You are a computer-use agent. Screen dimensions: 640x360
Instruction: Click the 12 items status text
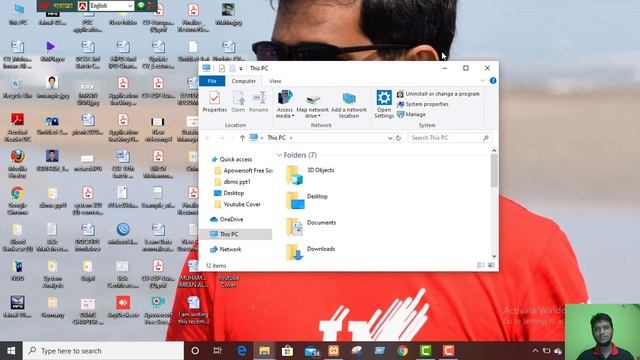pyautogui.click(x=216, y=266)
